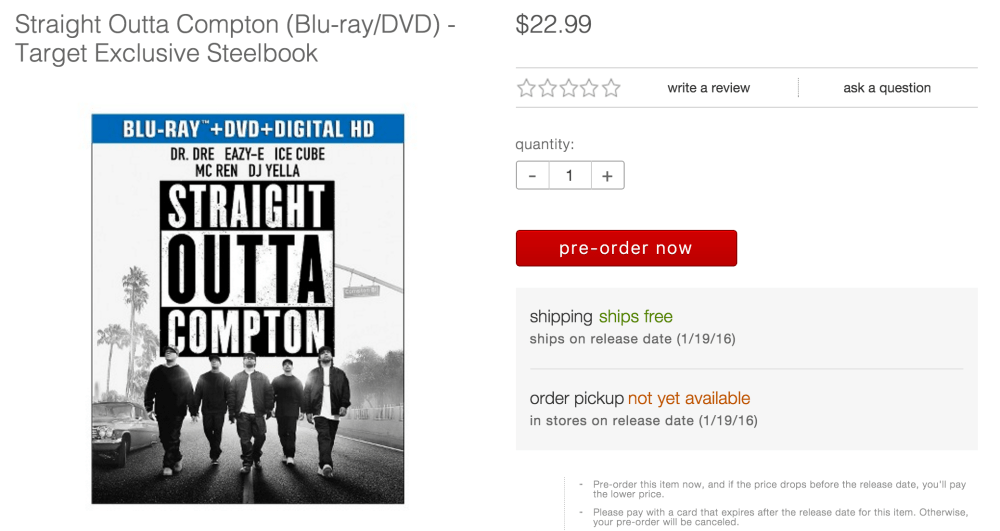Decrease quantity with the minus button
1000x531 pixels.
point(532,176)
